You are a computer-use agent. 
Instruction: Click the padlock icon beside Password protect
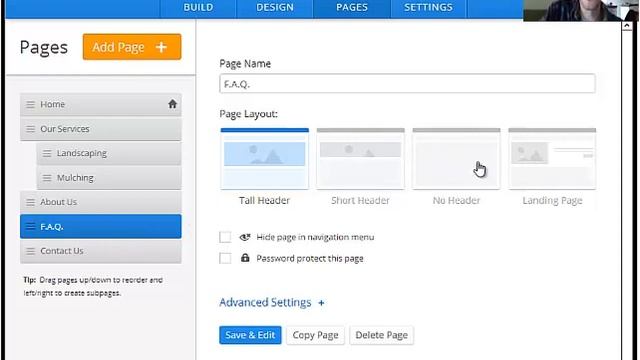[x=245, y=258]
